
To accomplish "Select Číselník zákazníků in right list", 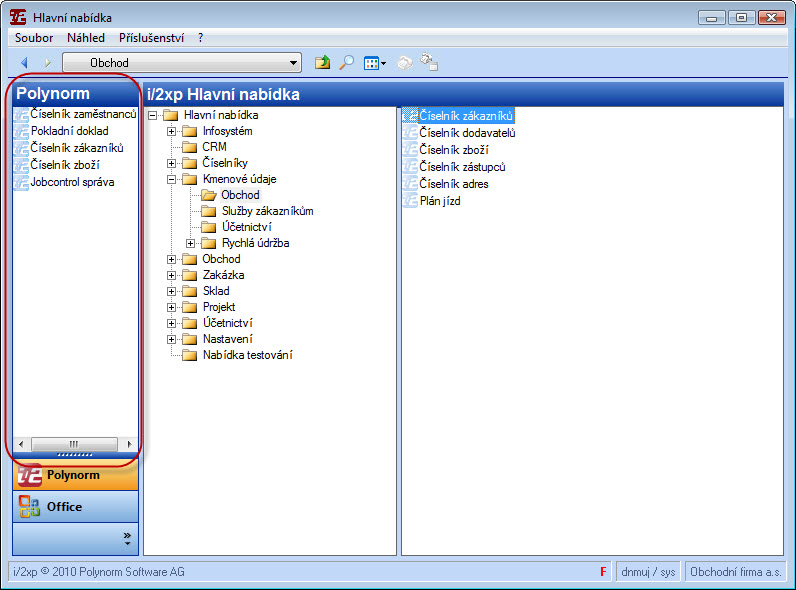I will coord(466,116).
